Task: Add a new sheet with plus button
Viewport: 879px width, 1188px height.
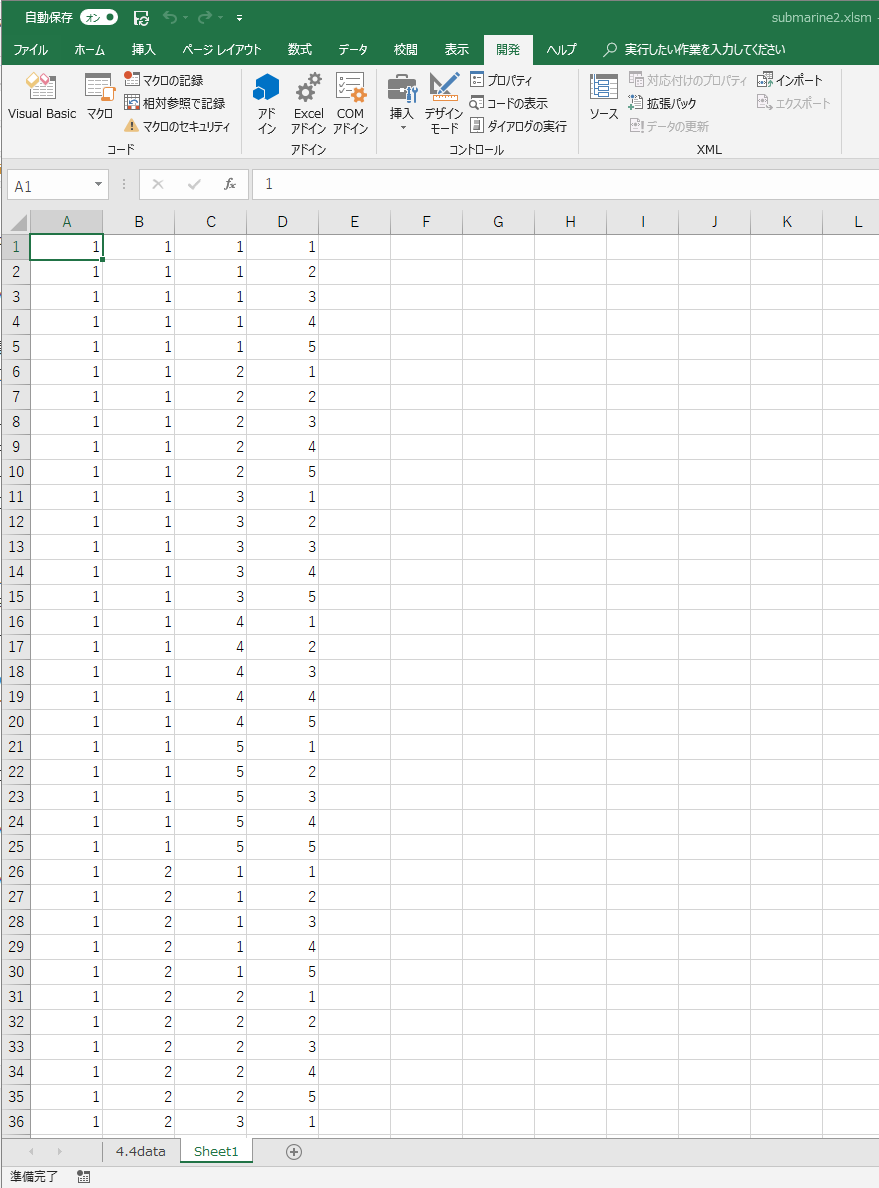Action: click(x=294, y=1151)
